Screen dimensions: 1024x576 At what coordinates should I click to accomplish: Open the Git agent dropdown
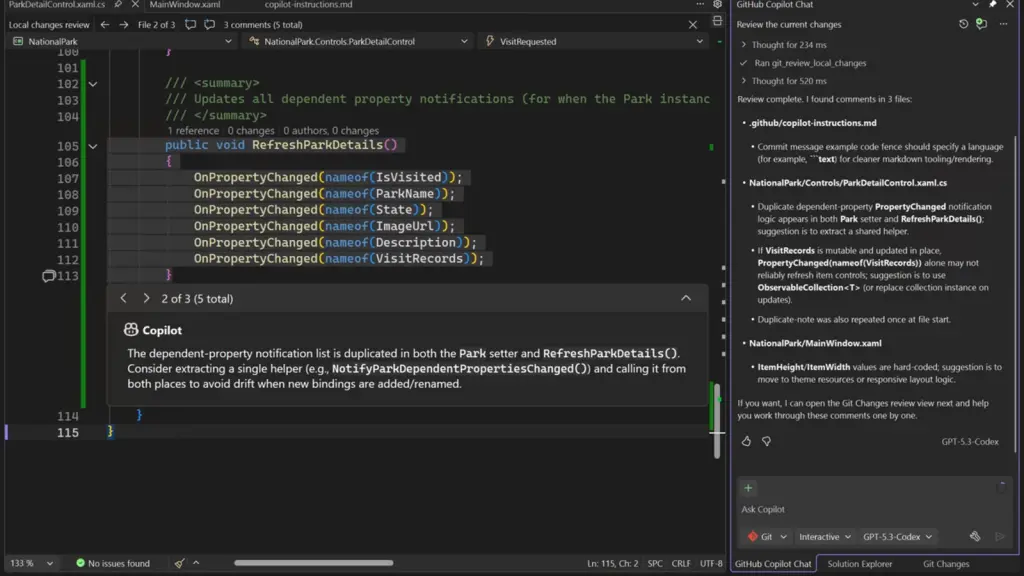point(767,537)
